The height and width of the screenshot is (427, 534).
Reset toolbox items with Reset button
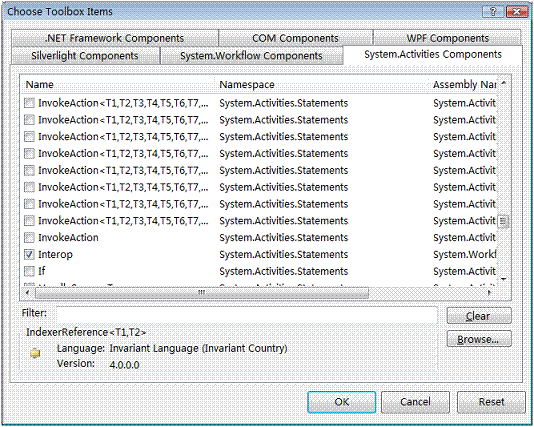[x=491, y=402]
